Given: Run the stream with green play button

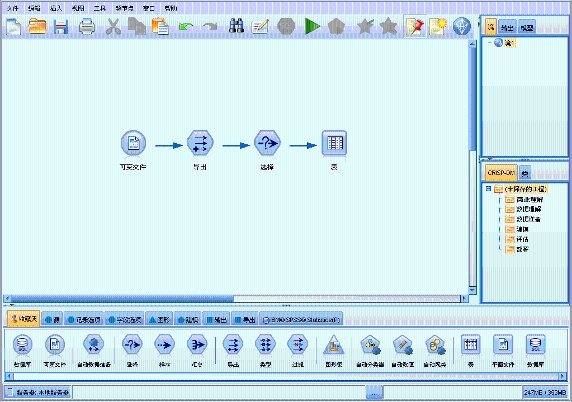Looking at the screenshot, I should (312, 27).
